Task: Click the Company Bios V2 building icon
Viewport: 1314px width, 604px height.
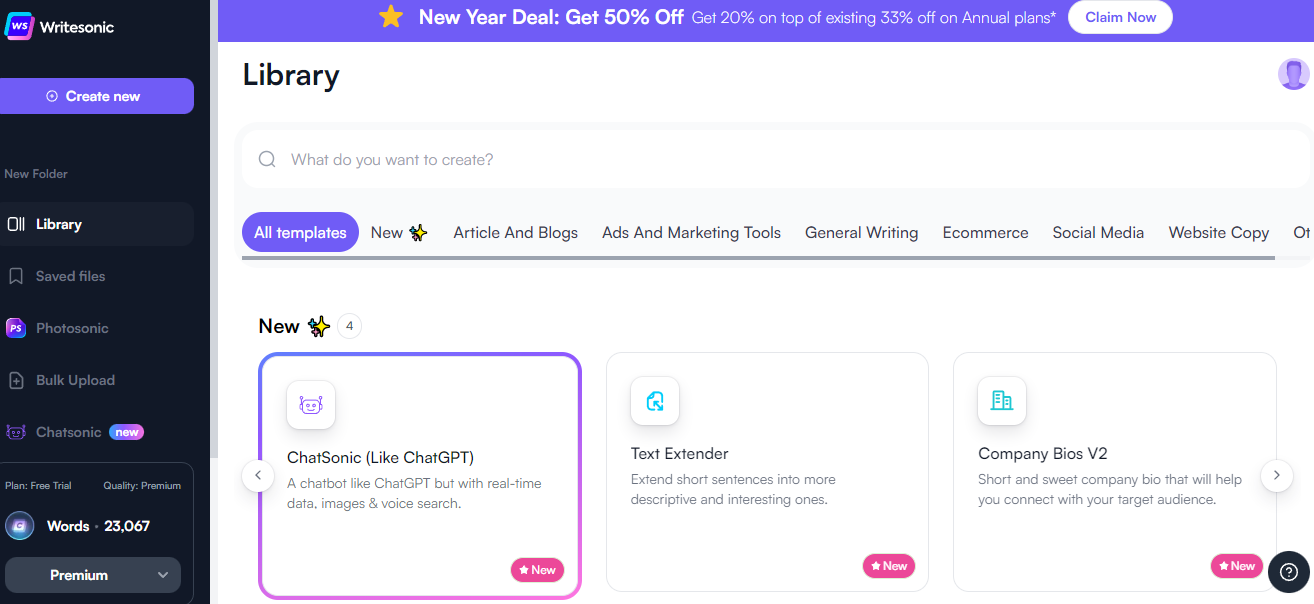Action: (x=1001, y=401)
